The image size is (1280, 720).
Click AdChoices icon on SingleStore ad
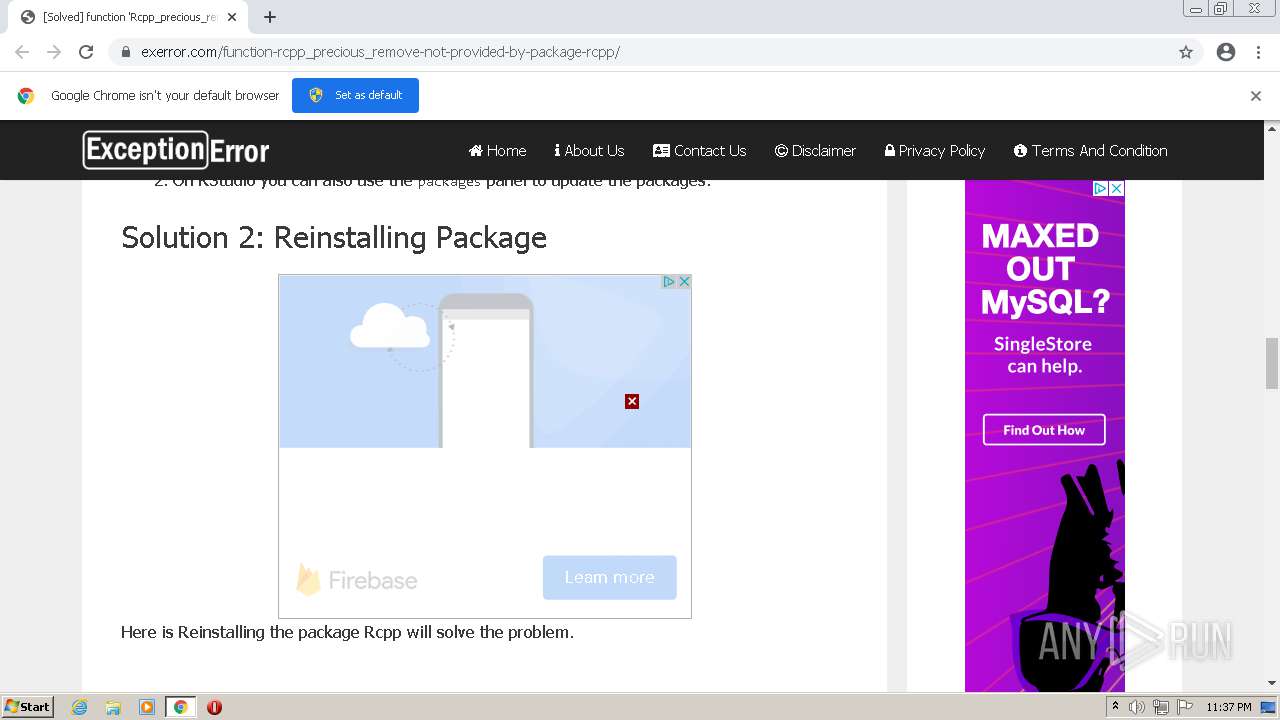pyautogui.click(x=1100, y=188)
